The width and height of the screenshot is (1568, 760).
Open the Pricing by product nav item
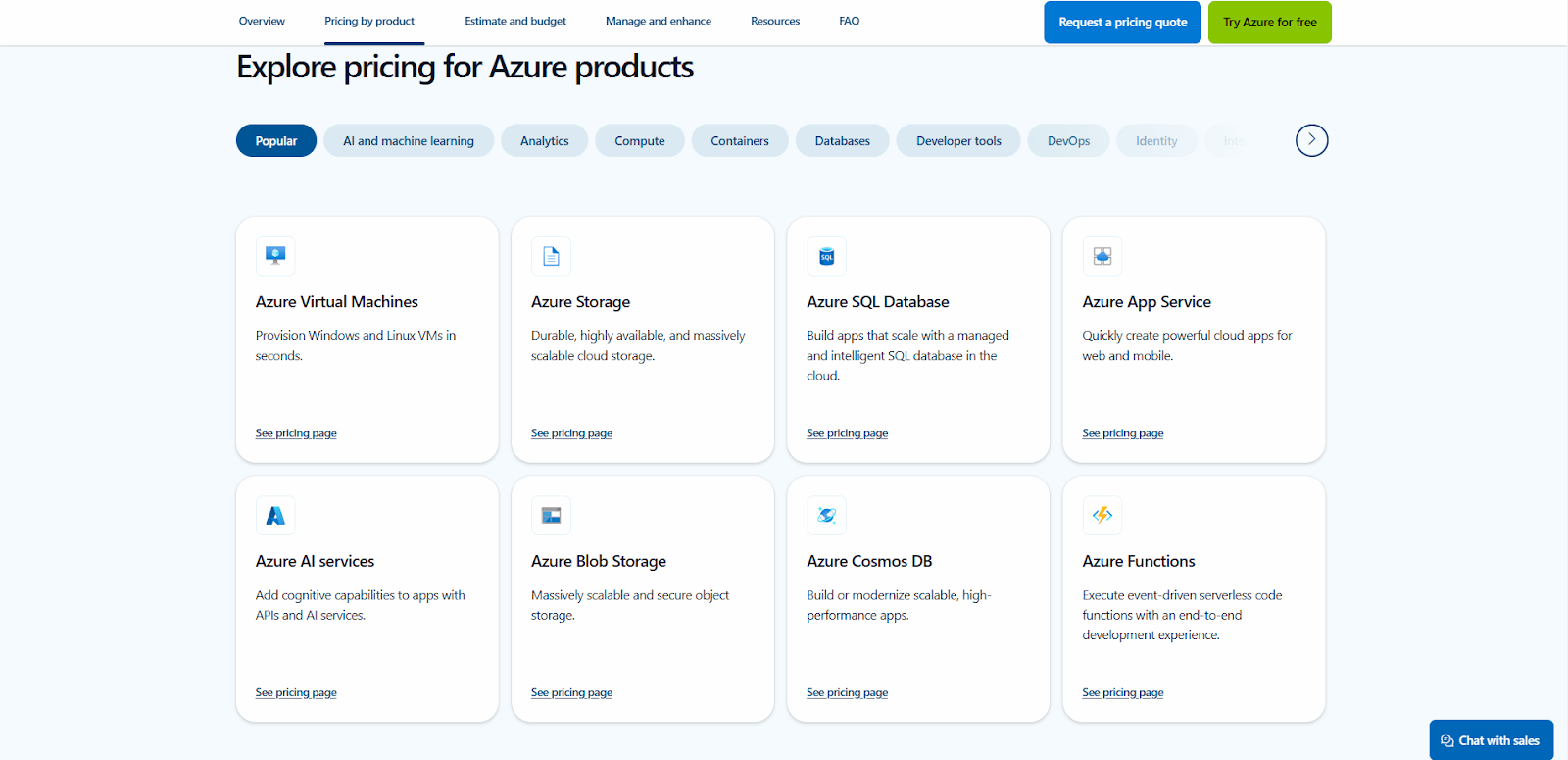pos(369,21)
